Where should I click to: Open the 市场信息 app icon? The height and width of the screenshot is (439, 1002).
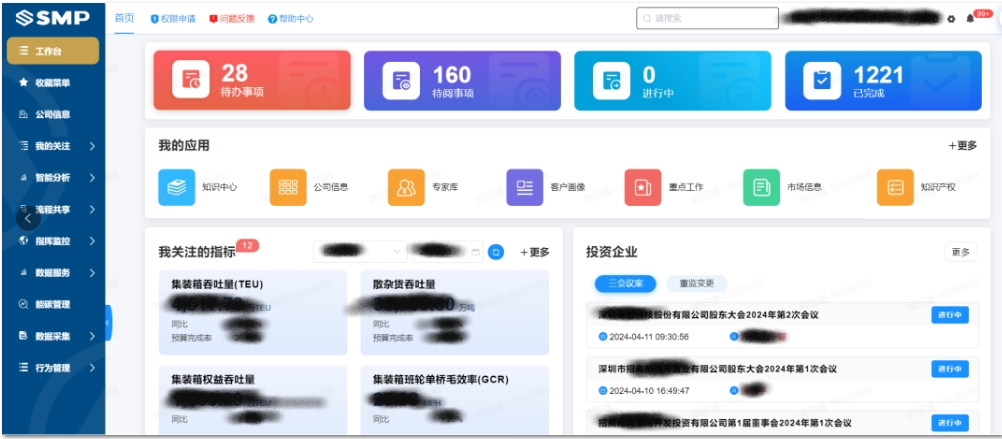[761, 187]
